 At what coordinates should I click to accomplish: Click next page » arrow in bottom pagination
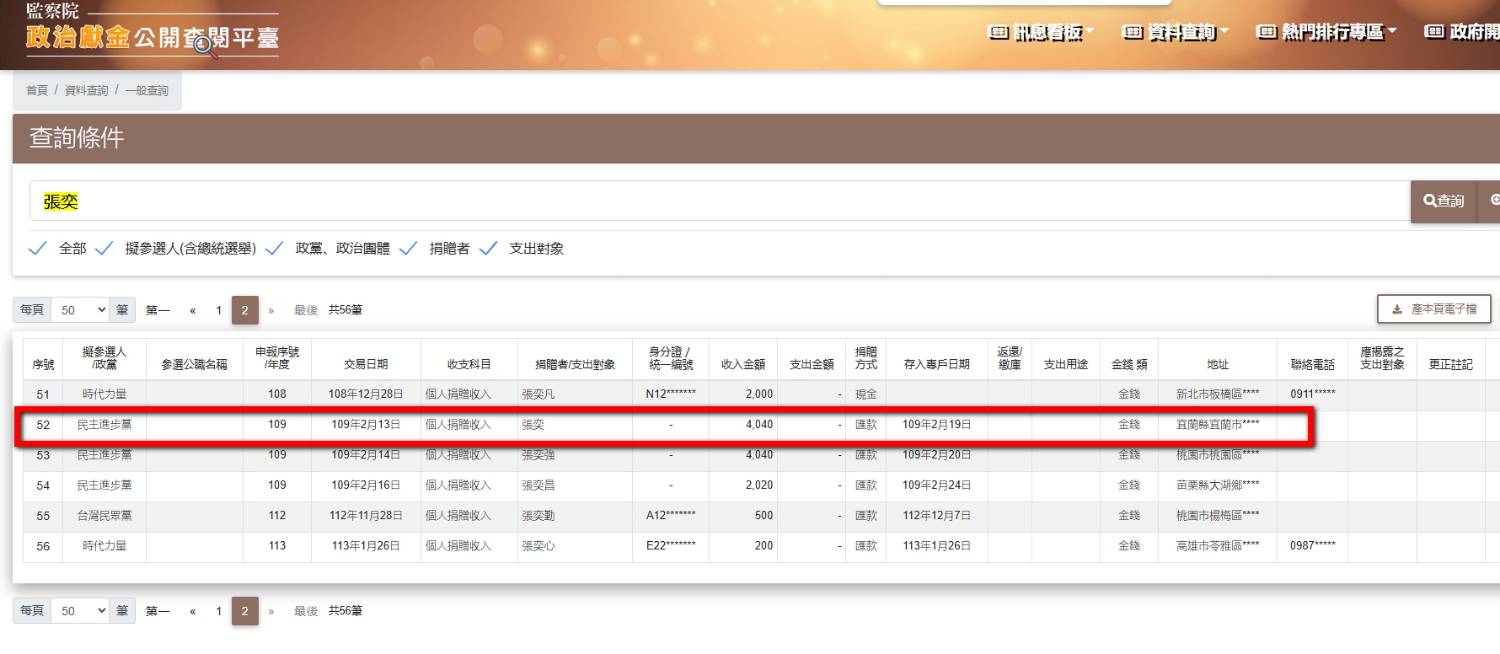[x=271, y=610]
